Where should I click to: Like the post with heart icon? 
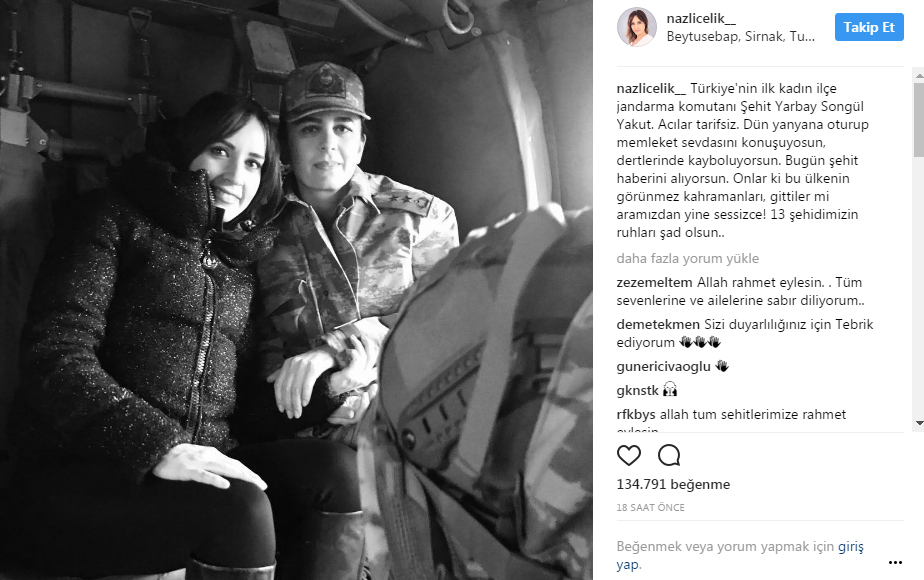[x=628, y=456]
